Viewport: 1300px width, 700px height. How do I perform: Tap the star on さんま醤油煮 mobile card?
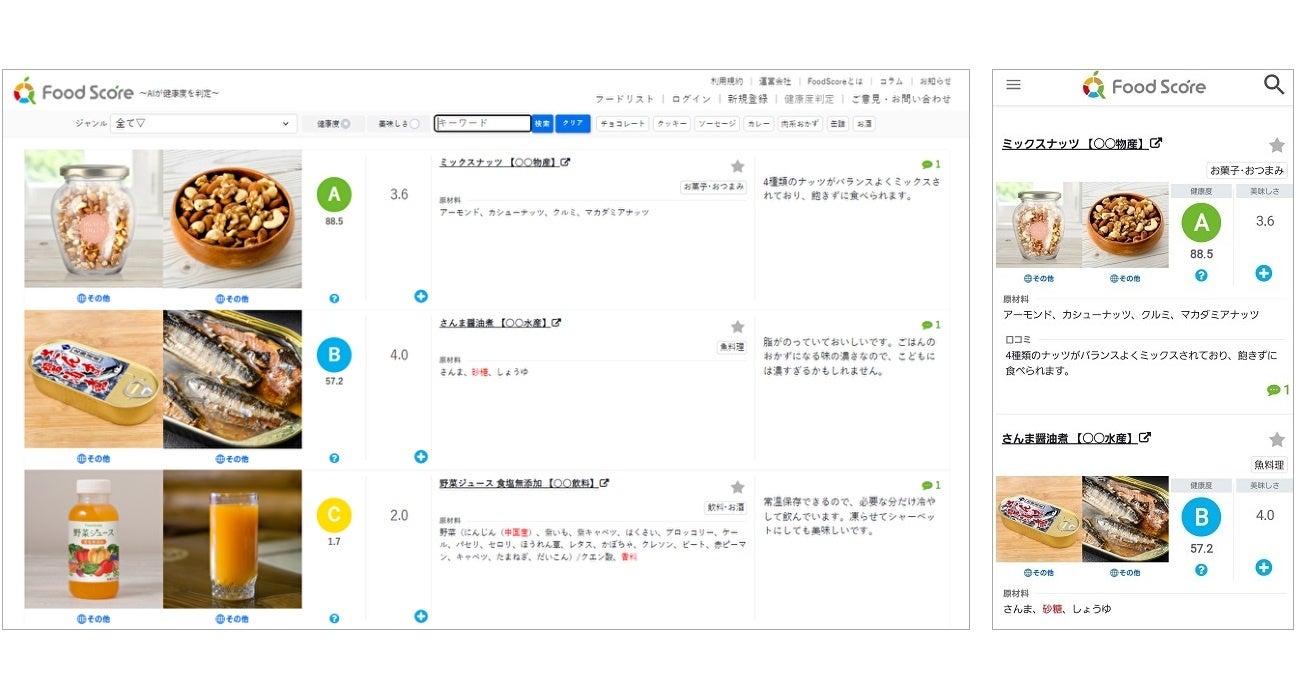tap(1276, 440)
